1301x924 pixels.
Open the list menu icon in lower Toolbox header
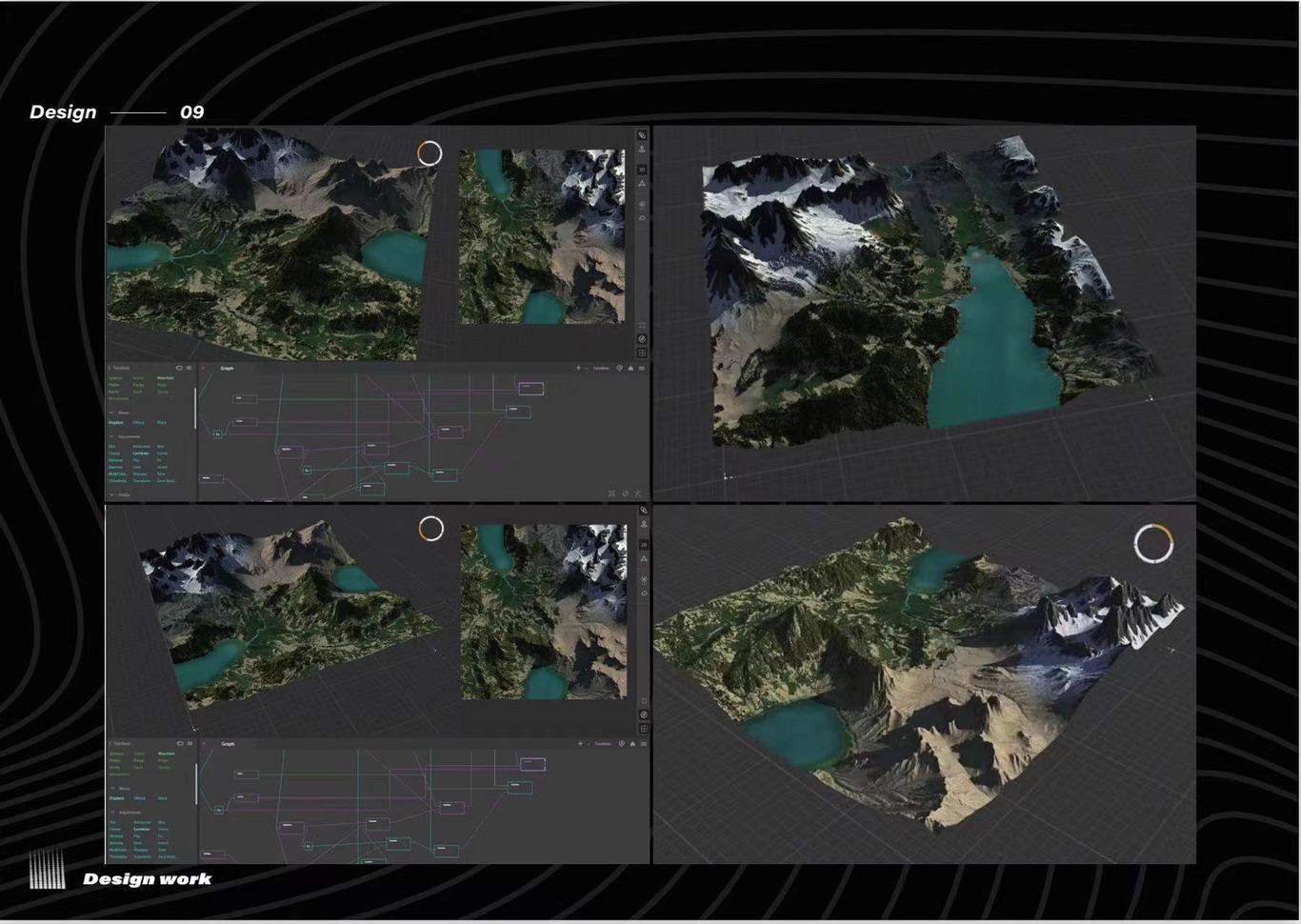point(190,743)
